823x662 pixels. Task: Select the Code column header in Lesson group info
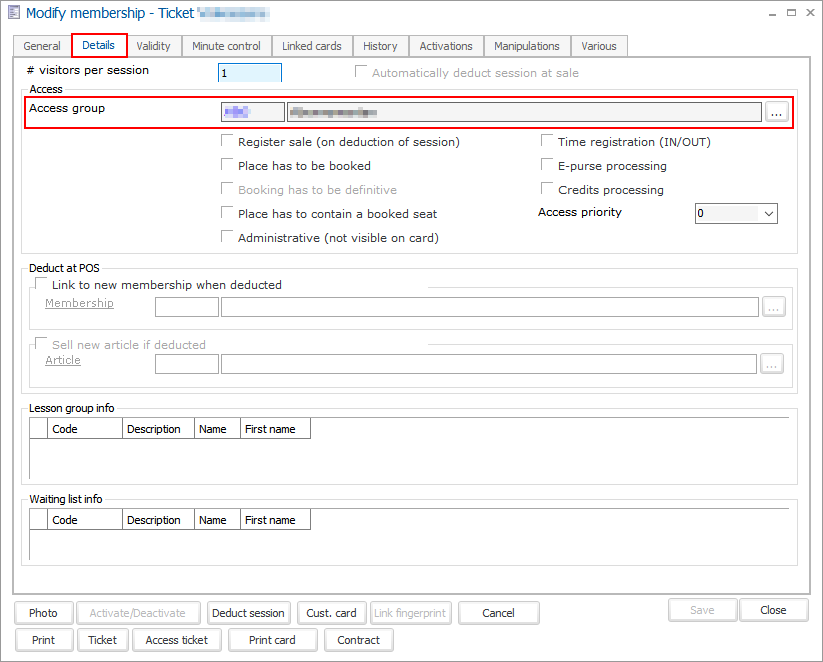point(85,429)
